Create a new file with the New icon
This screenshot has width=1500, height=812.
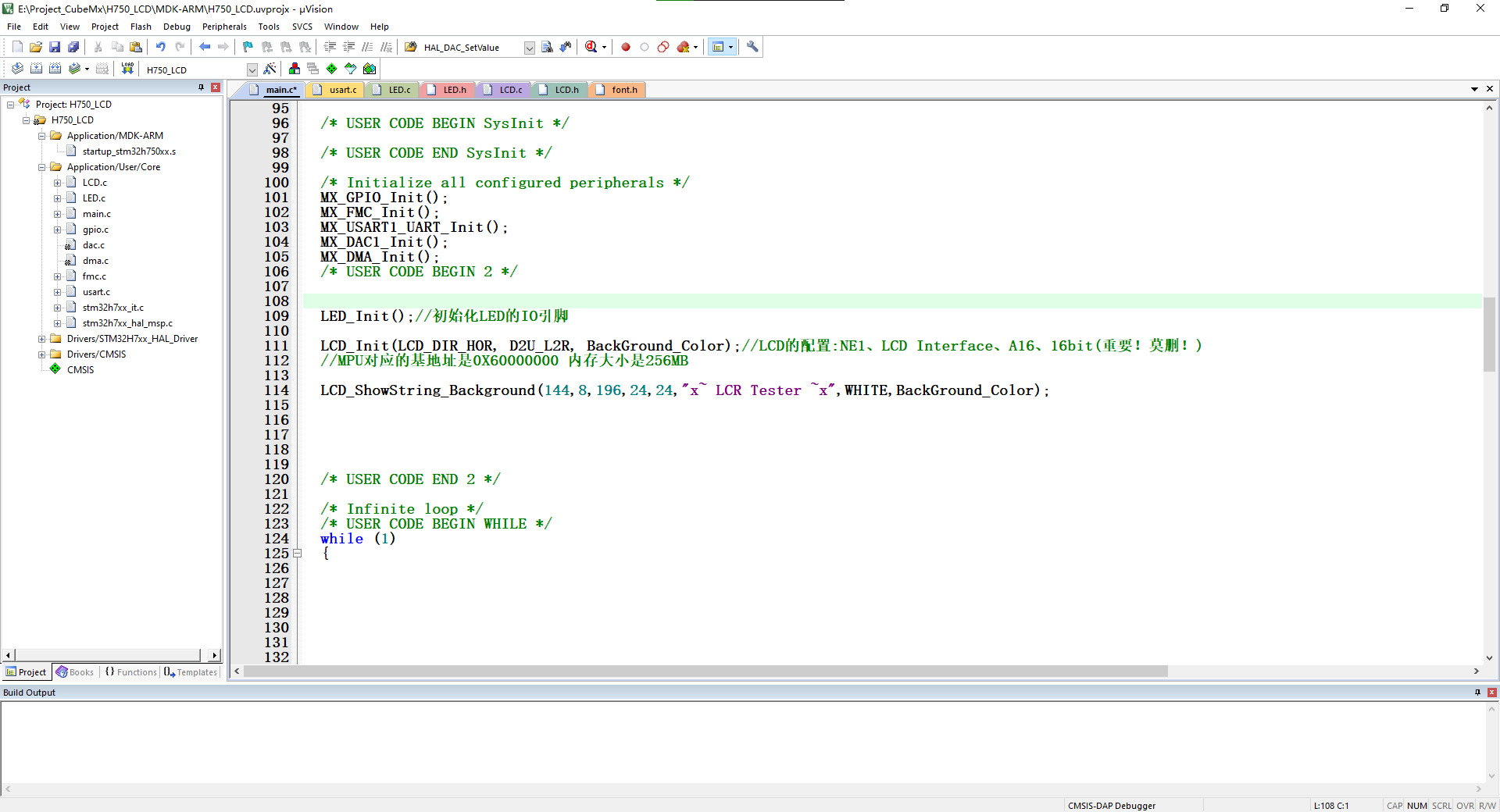pos(17,47)
